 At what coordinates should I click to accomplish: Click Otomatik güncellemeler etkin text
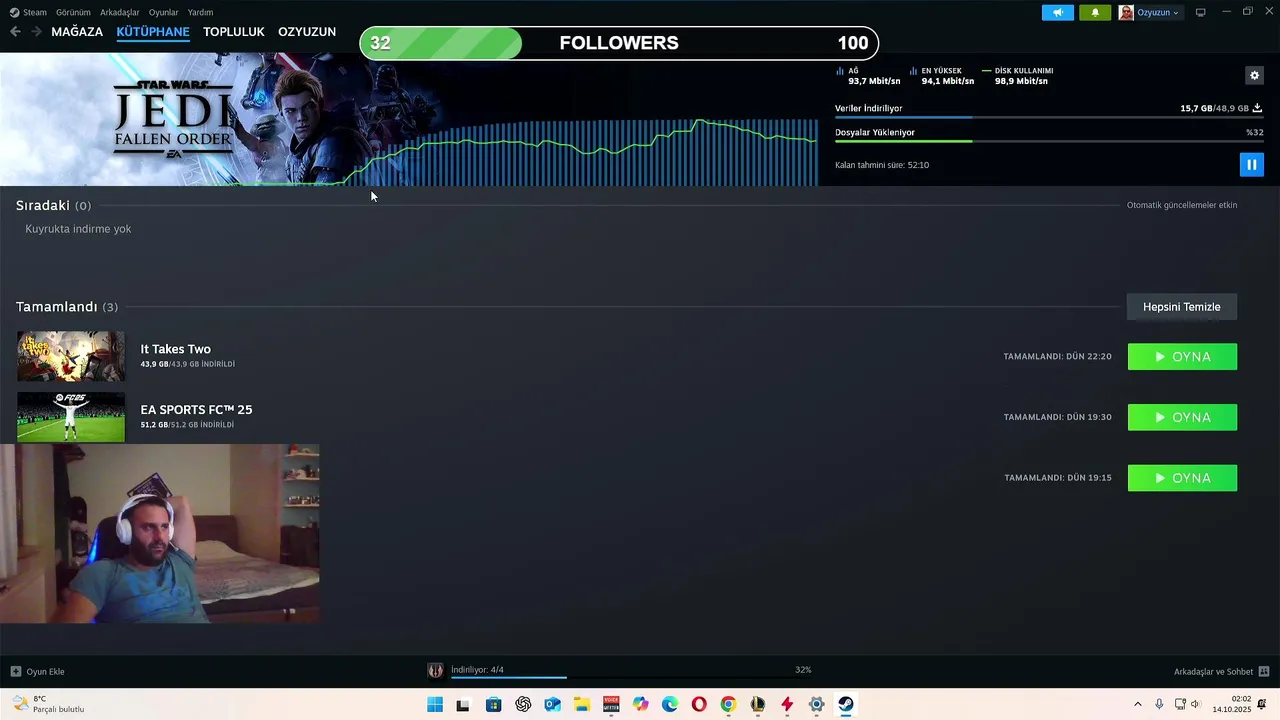[x=1182, y=205]
